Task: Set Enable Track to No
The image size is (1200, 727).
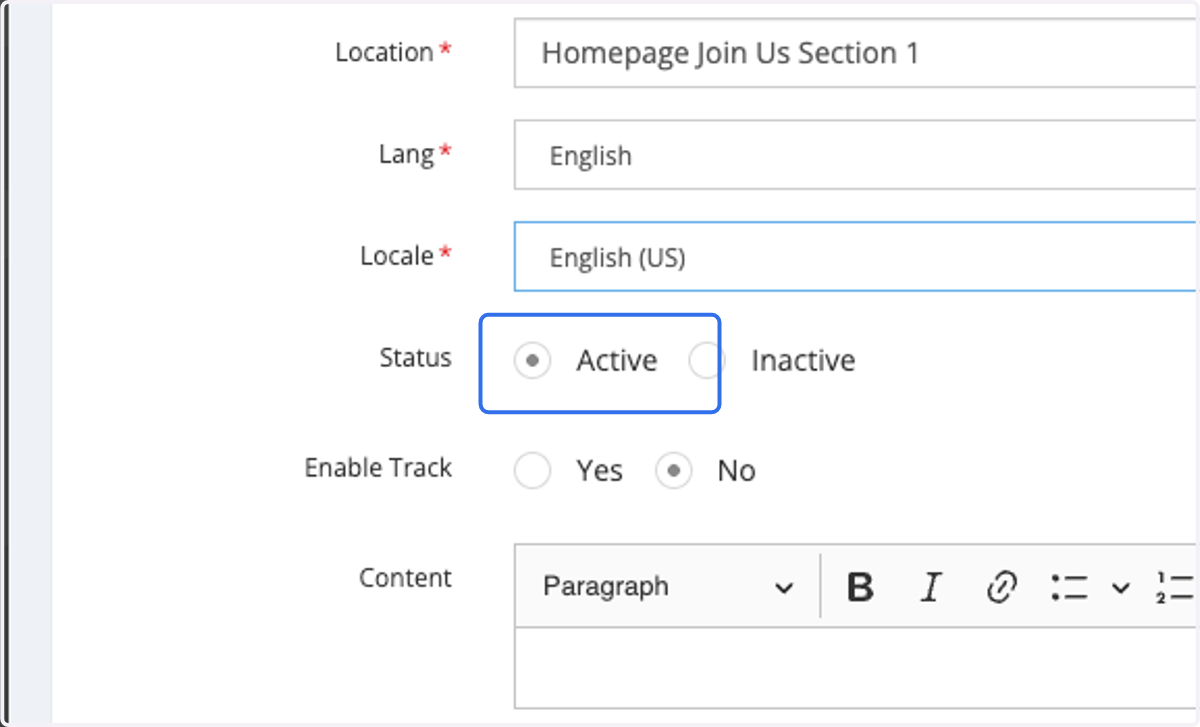Action: (x=674, y=471)
